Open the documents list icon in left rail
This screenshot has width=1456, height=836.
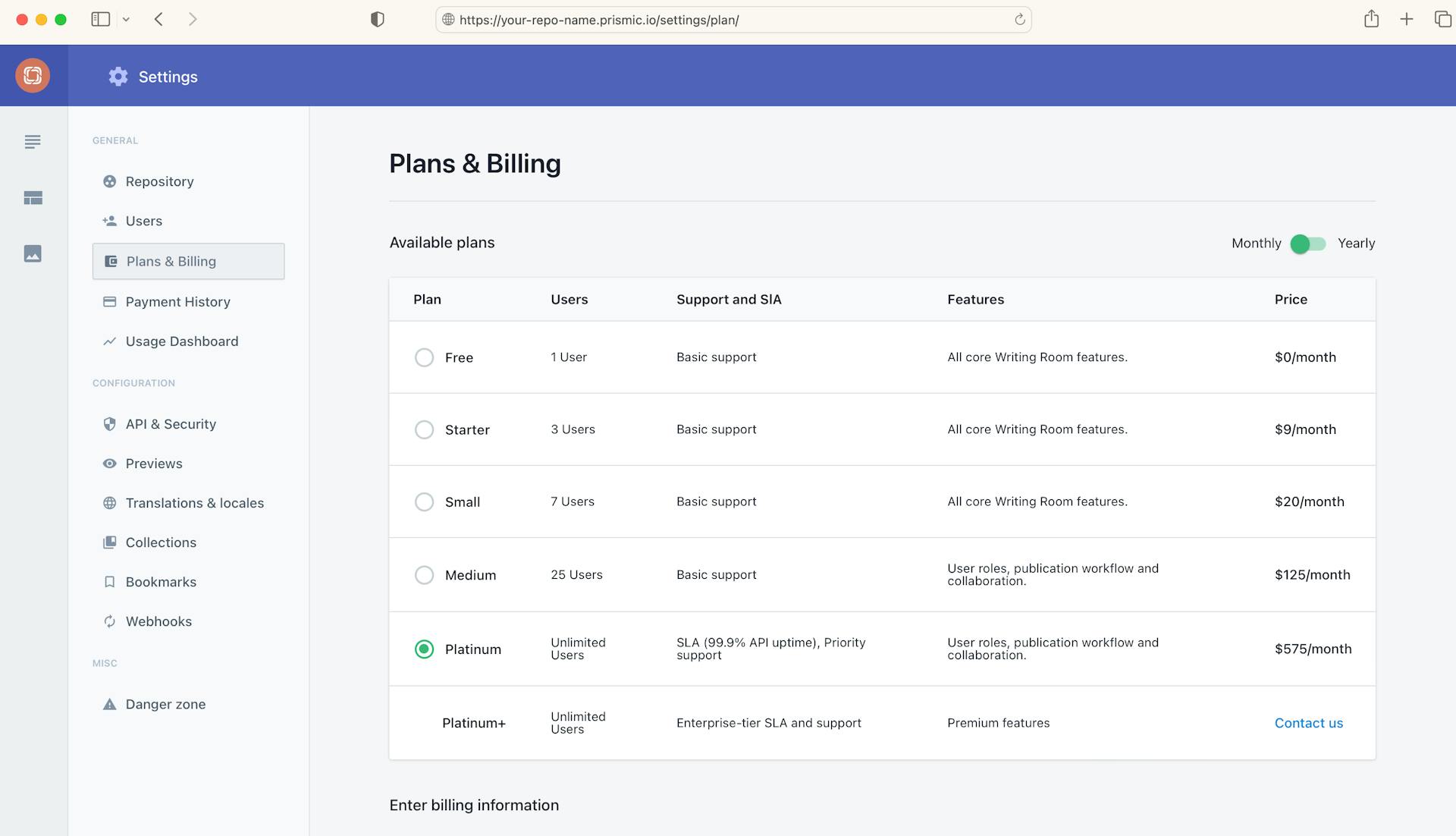click(x=33, y=142)
